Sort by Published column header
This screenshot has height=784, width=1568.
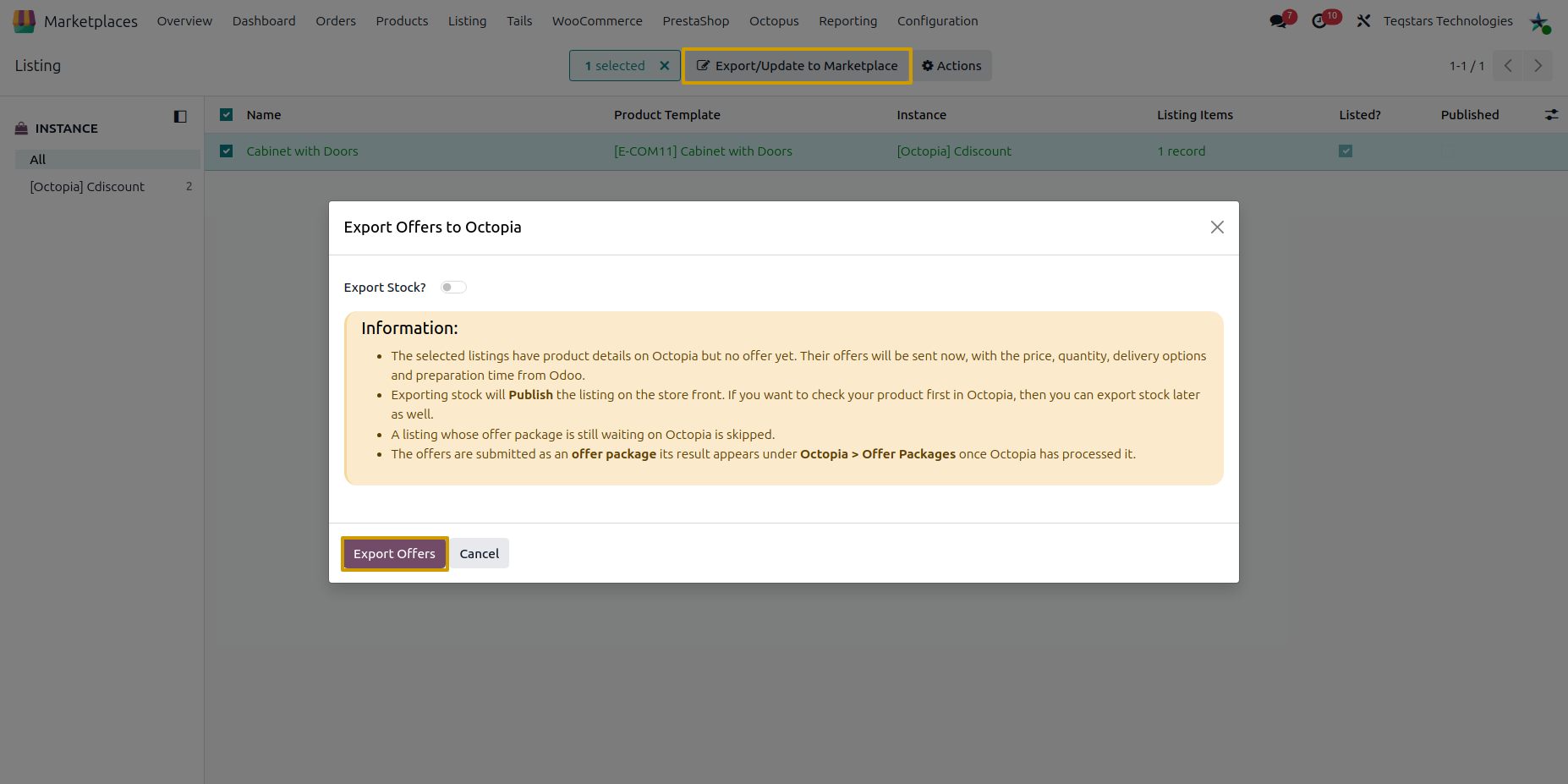[x=1470, y=115]
